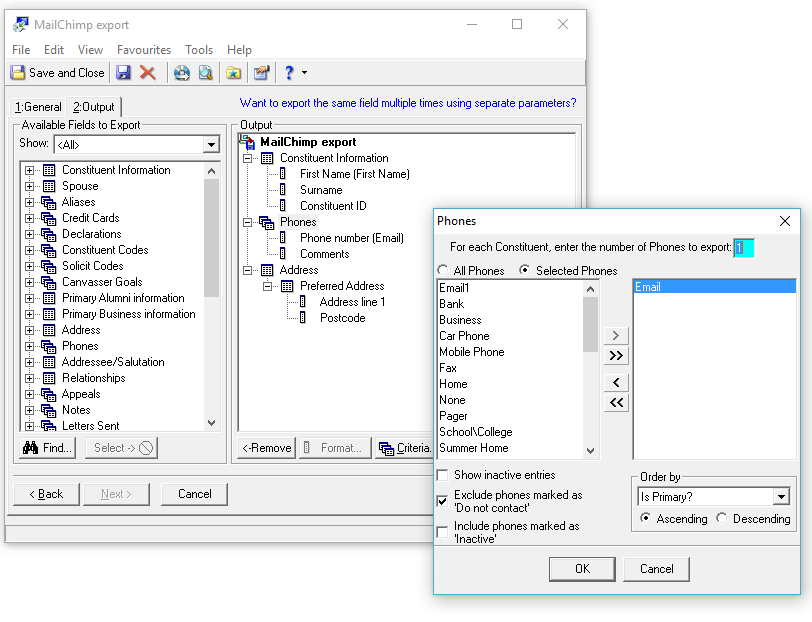
Task: Open the dropdown arrow beside the help icon
Action: click(x=304, y=73)
